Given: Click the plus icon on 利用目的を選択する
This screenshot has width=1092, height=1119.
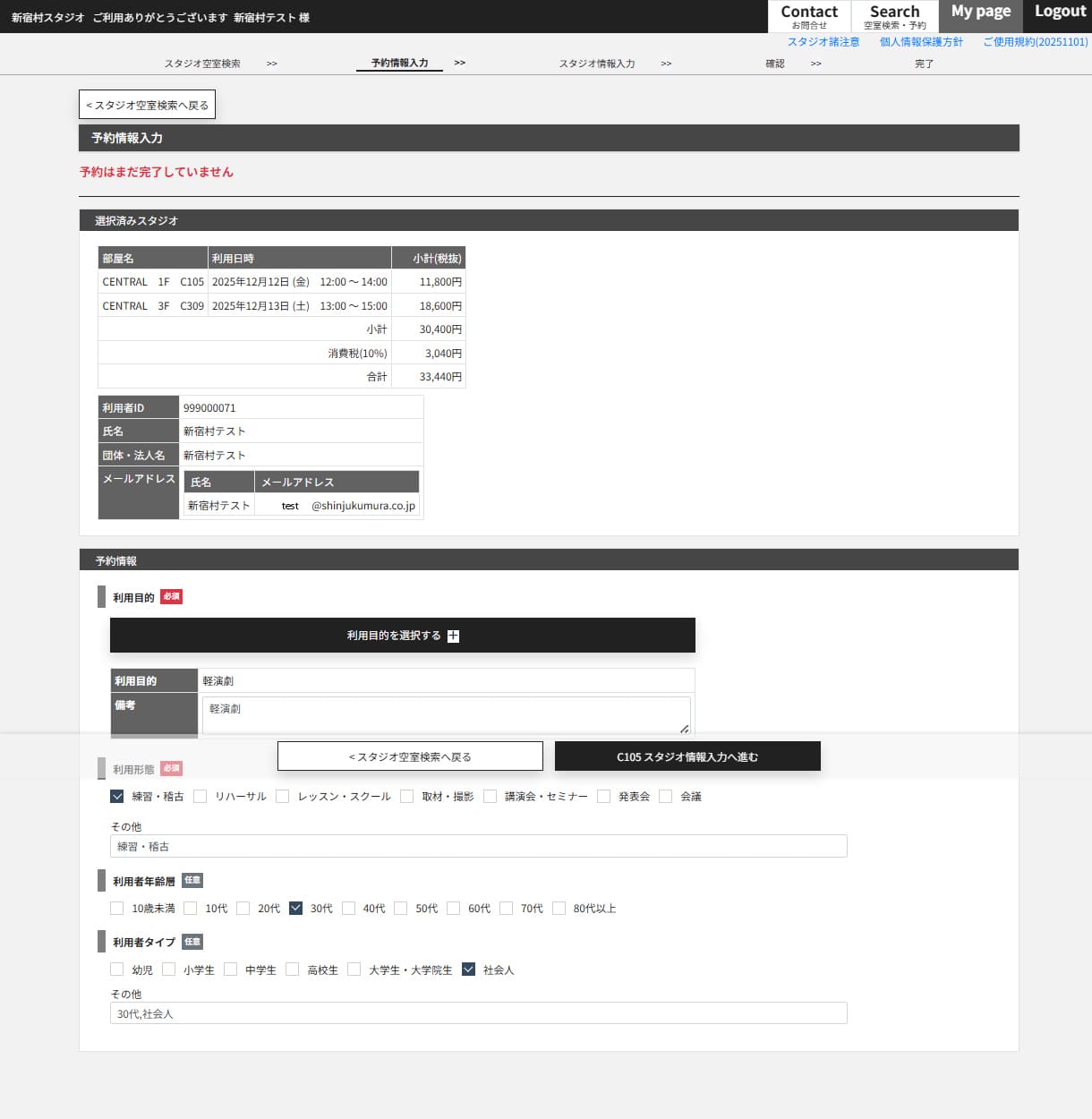Looking at the screenshot, I should pos(453,636).
